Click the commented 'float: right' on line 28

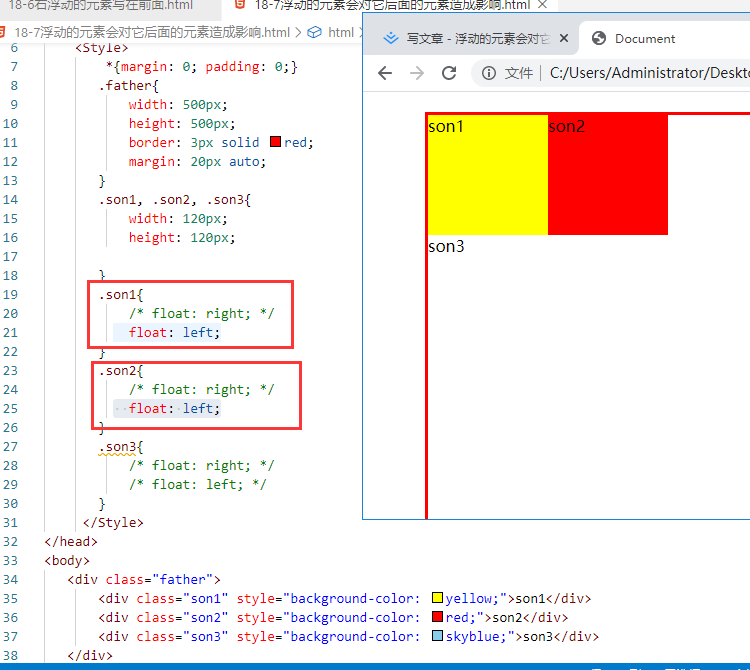(x=201, y=466)
